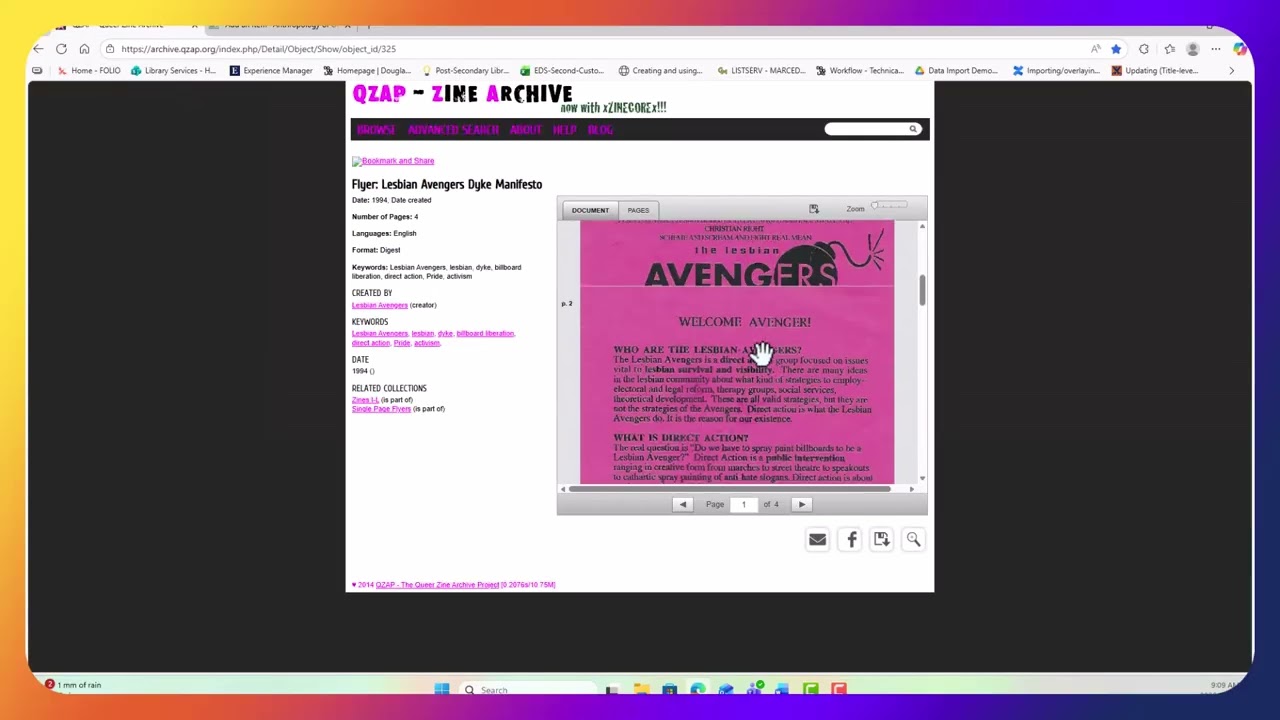1280x720 pixels.
Task: Click the email envelope icon below viewer
Action: pyautogui.click(x=817, y=540)
